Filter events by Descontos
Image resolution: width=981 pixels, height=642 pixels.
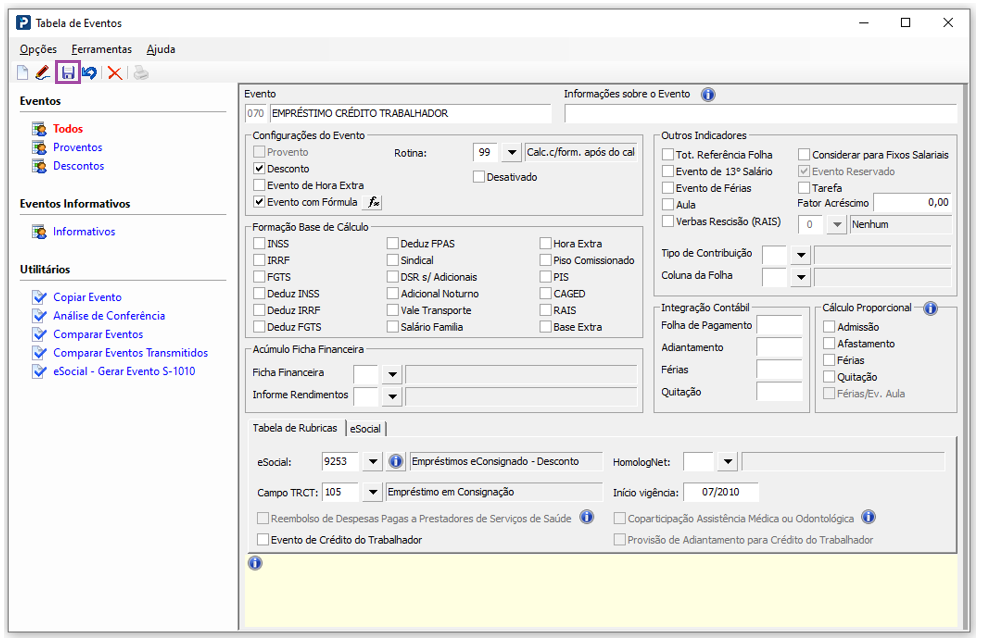(x=78, y=166)
